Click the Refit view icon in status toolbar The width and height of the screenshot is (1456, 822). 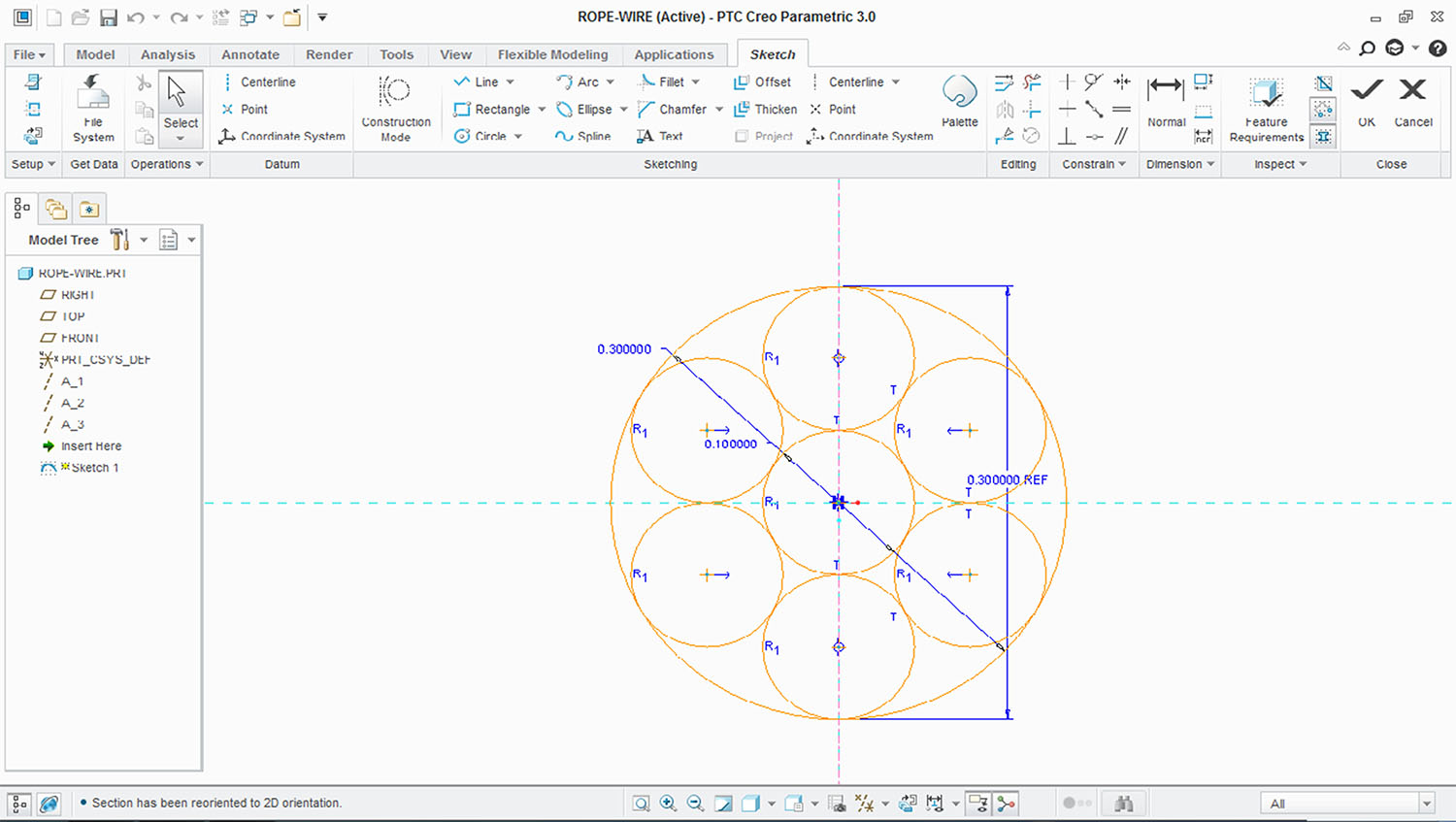pyautogui.click(x=641, y=803)
